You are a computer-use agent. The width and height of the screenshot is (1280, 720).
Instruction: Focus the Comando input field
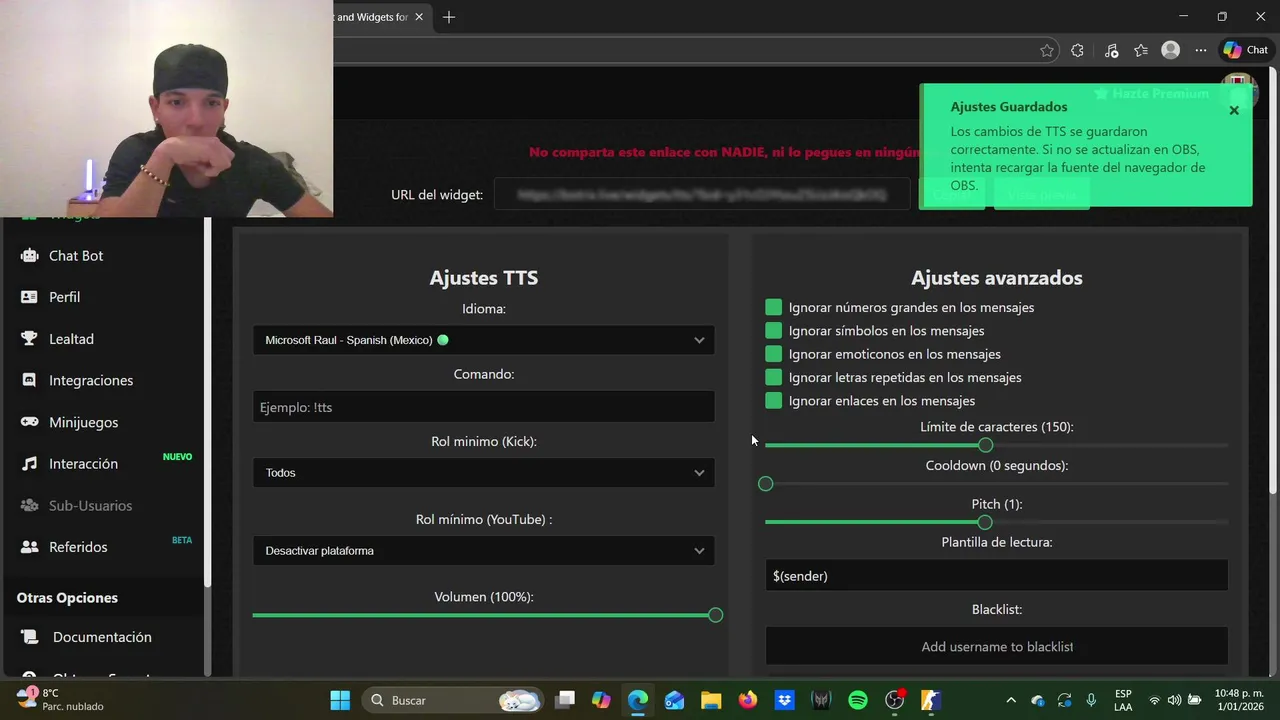[484, 407]
